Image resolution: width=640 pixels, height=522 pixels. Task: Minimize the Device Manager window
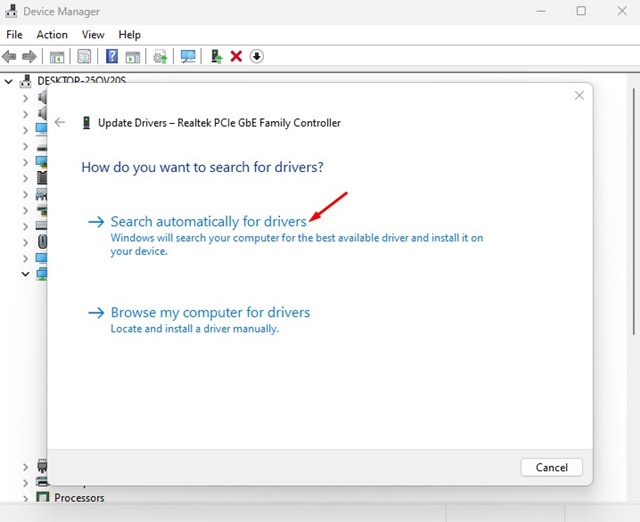541,11
